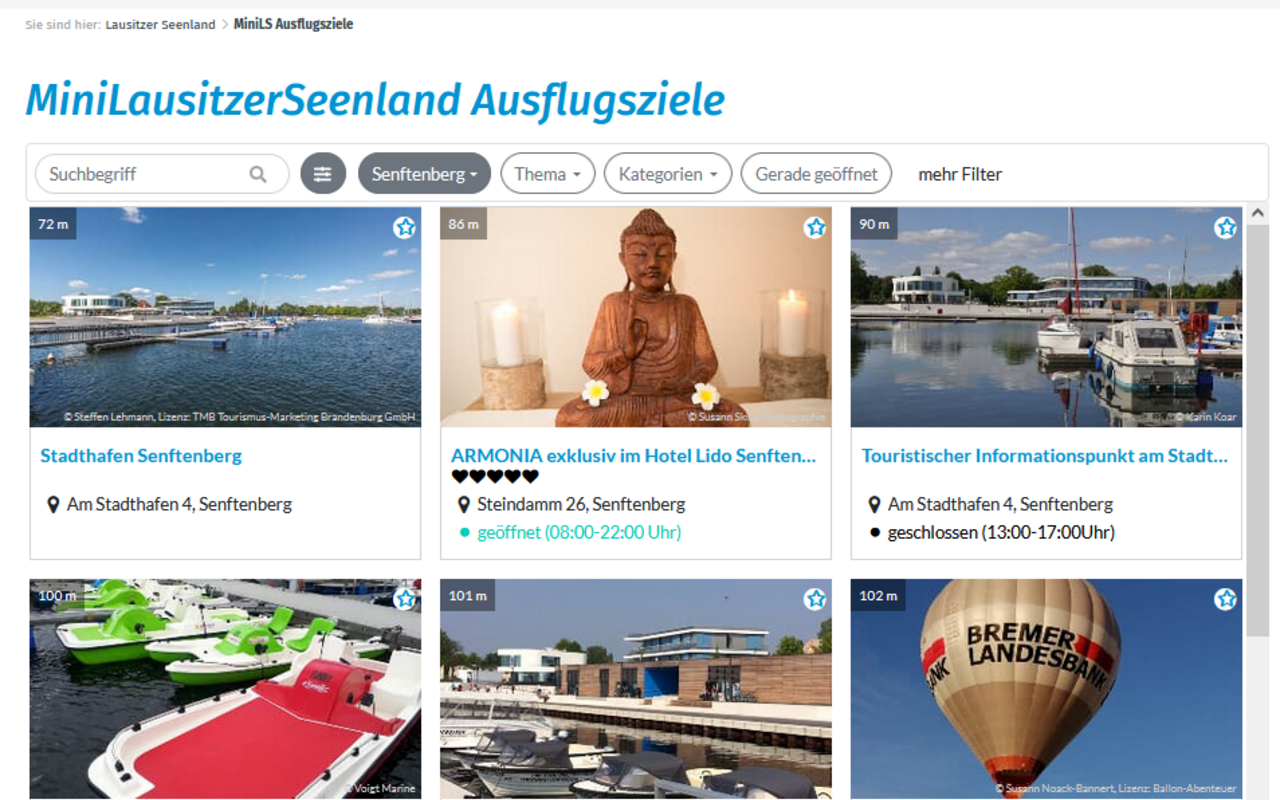This screenshot has width=1280, height=800.
Task: Expand the Senftenberg location dropdown
Action: [x=424, y=174]
